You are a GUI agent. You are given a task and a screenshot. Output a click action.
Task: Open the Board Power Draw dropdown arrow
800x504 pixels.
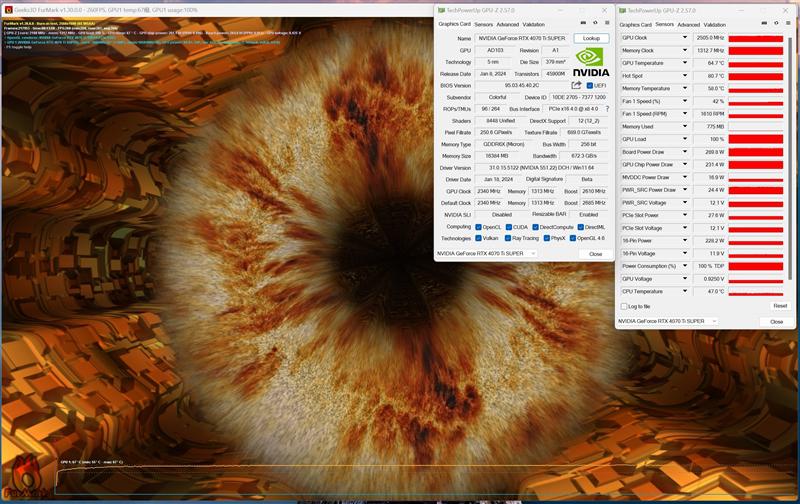tap(685, 152)
